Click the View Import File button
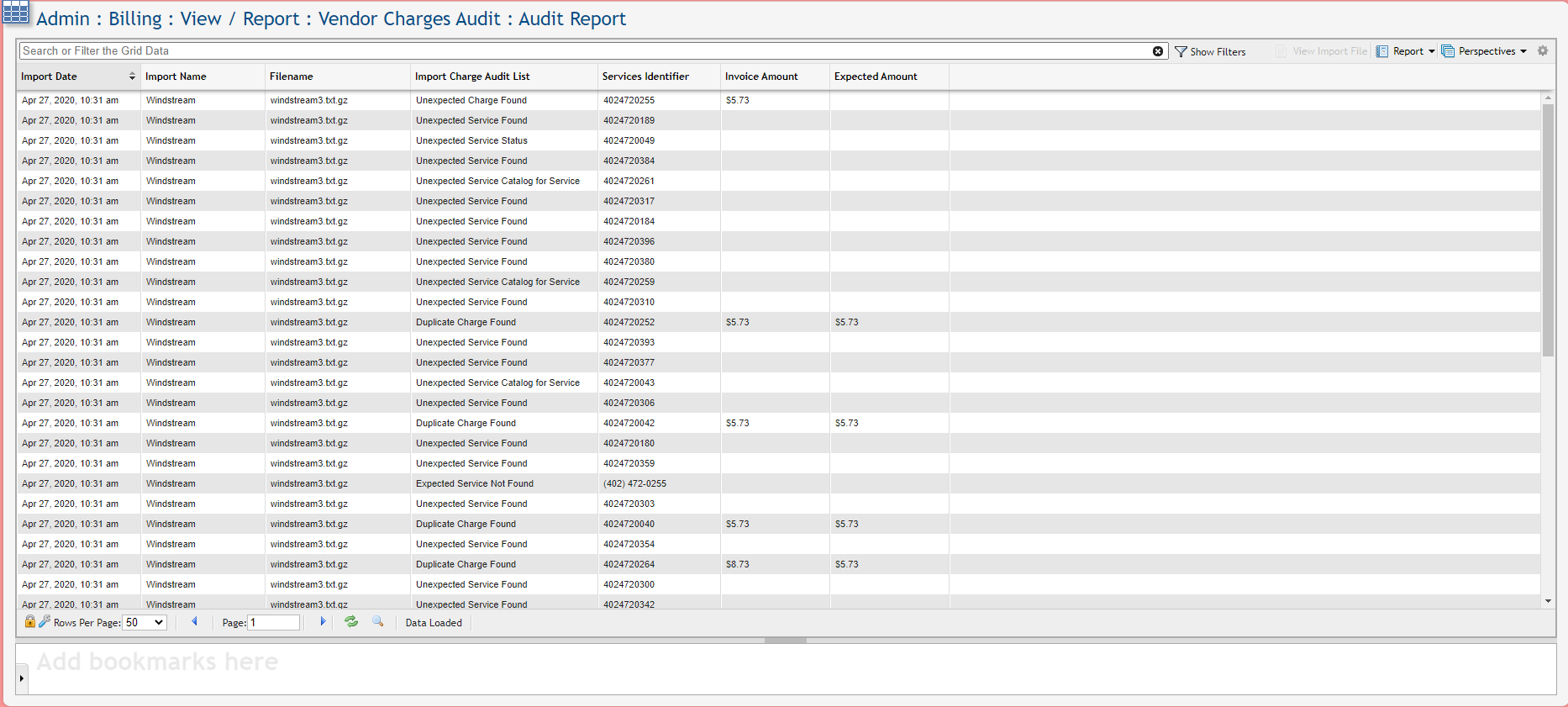 click(1322, 51)
